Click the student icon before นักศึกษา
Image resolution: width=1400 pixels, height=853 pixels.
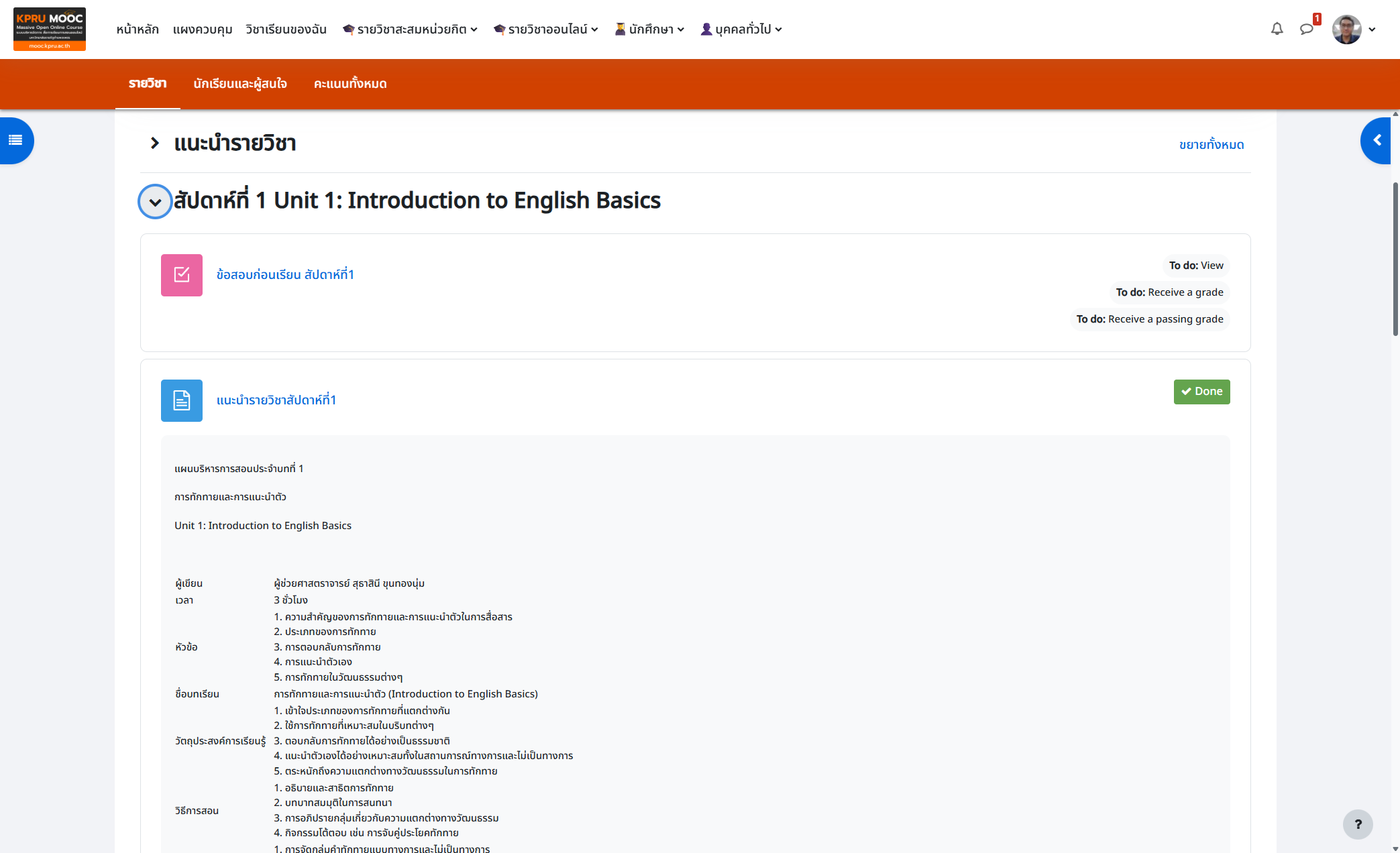pos(620,30)
